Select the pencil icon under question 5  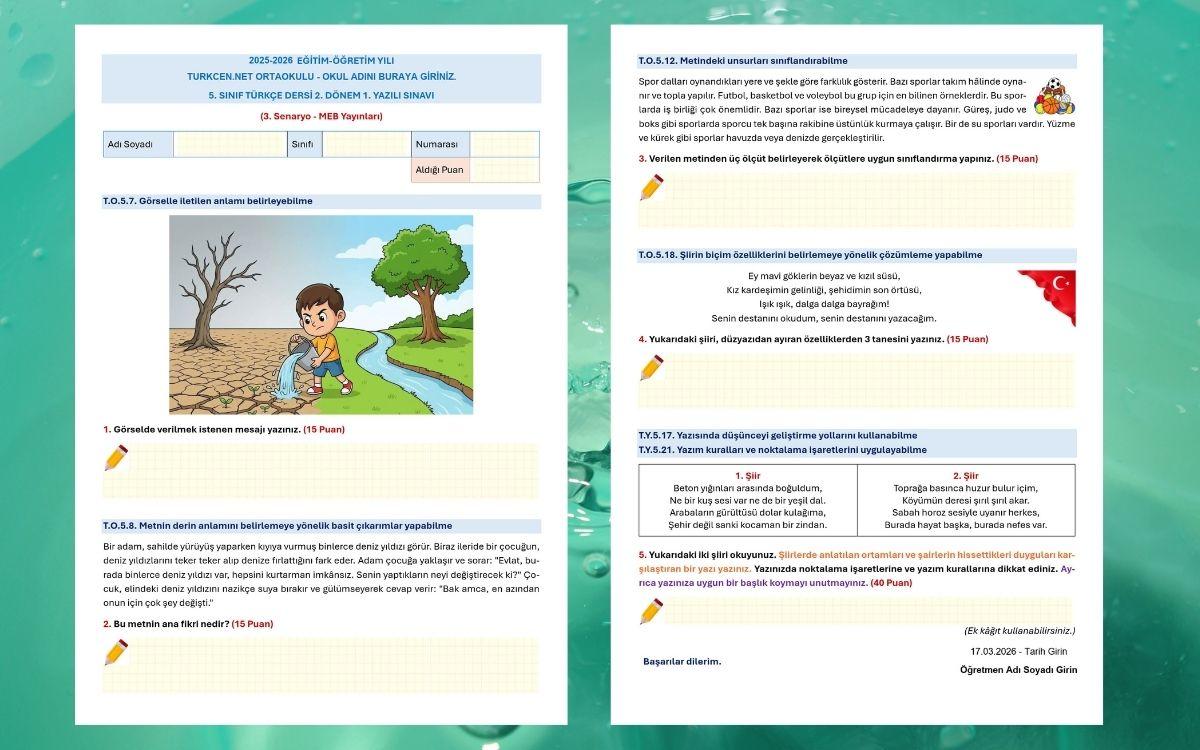pyautogui.click(x=652, y=611)
